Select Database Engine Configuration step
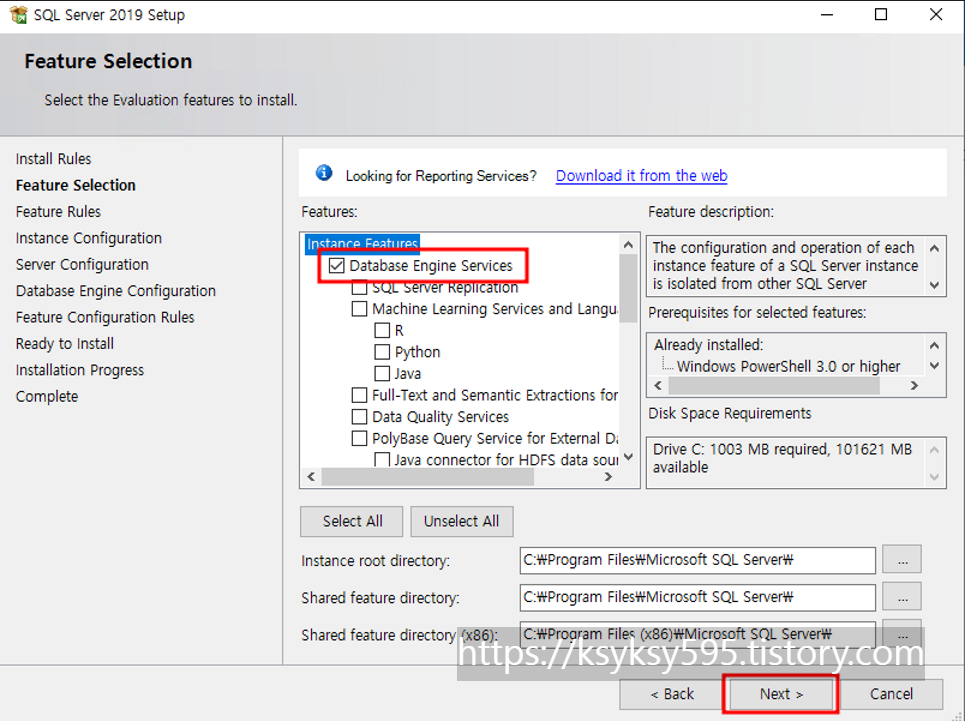Viewport: 965px width, 721px height. 116,291
